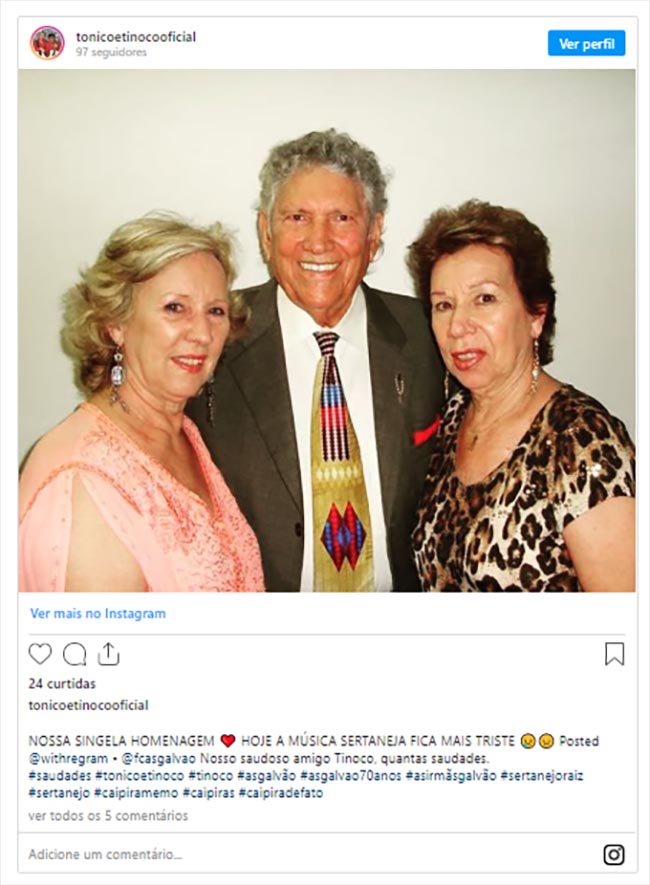Viewport: 650px width, 885px height.
Task: Click the Ver perfil button
Action: click(x=586, y=43)
